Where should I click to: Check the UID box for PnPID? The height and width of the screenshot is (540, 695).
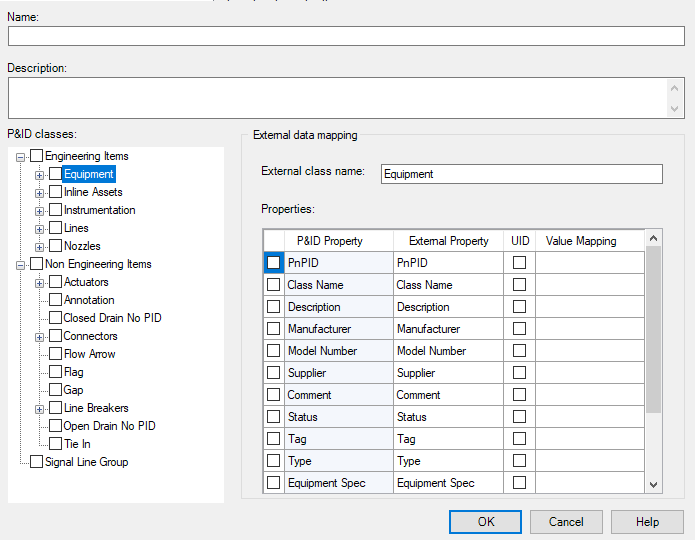click(519, 263)
